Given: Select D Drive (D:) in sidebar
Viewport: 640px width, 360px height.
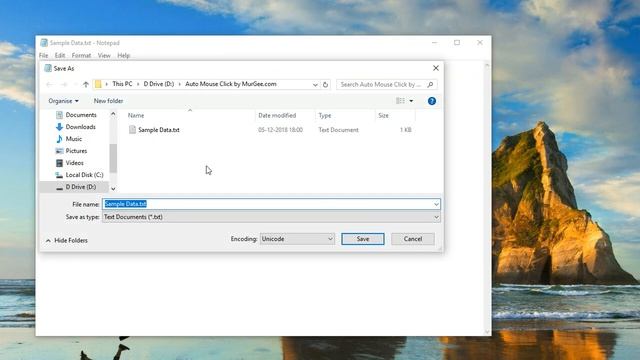Looking at the screenshot, I should click(x=81, y=187).
